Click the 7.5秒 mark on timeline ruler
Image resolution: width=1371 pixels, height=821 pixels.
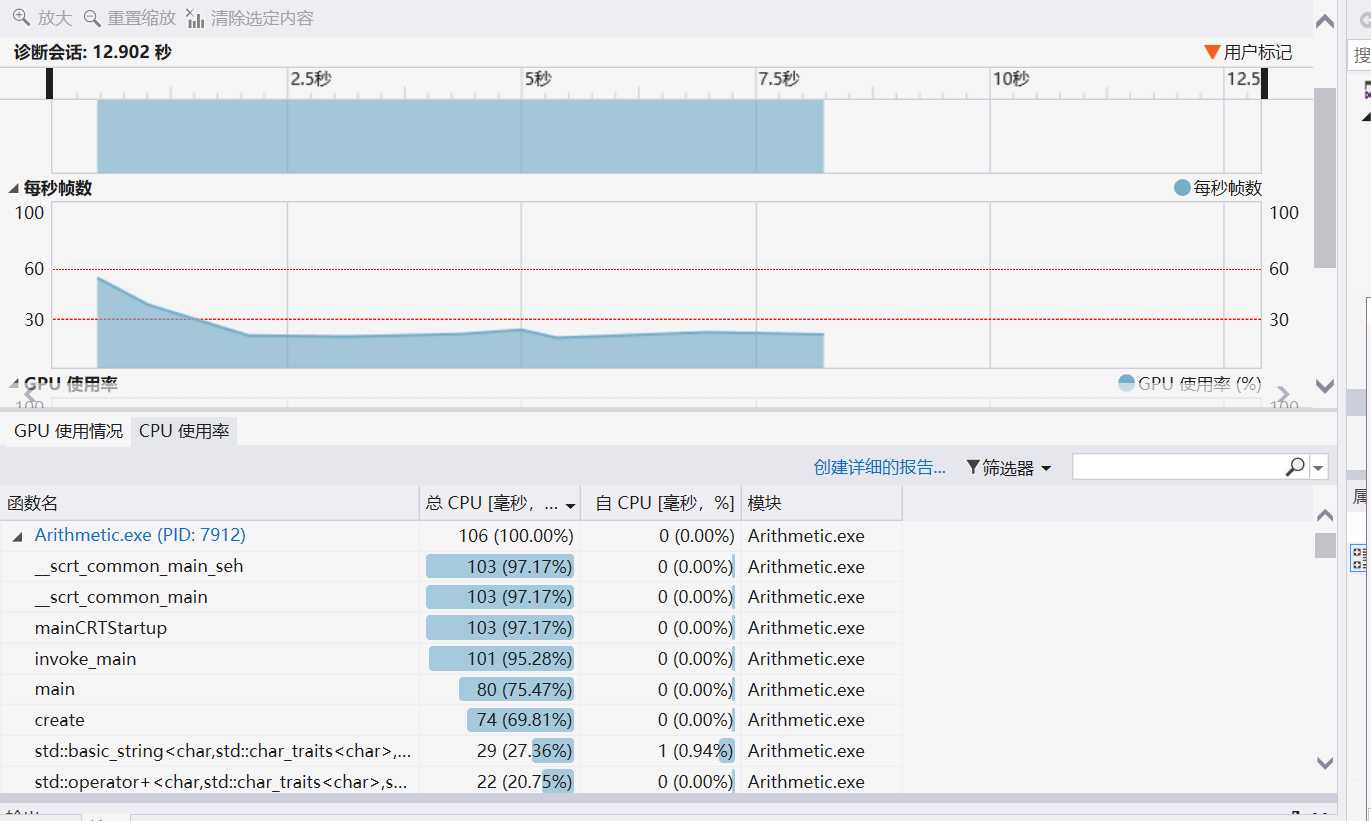(x=779, y=79)
